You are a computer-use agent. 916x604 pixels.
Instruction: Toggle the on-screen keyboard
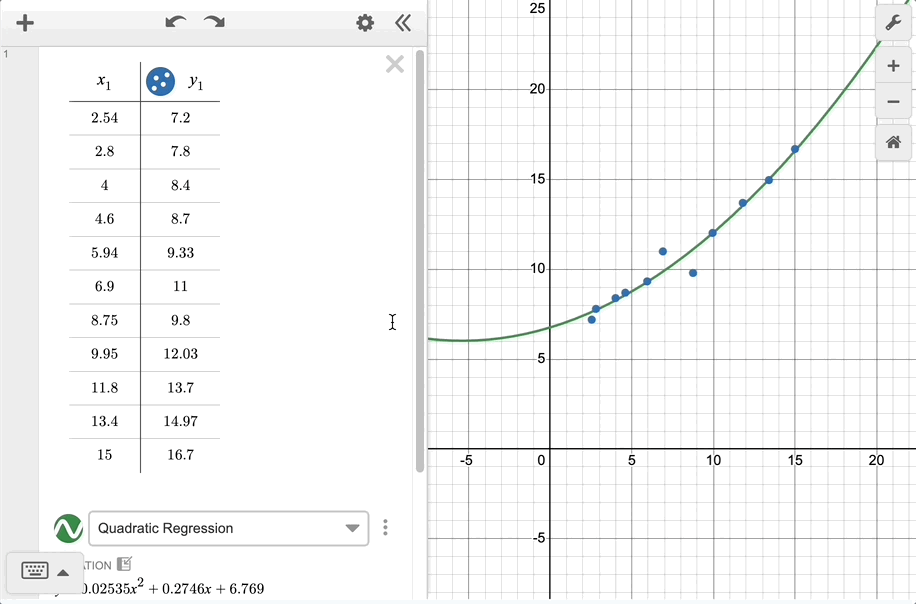tap(34, 571)
